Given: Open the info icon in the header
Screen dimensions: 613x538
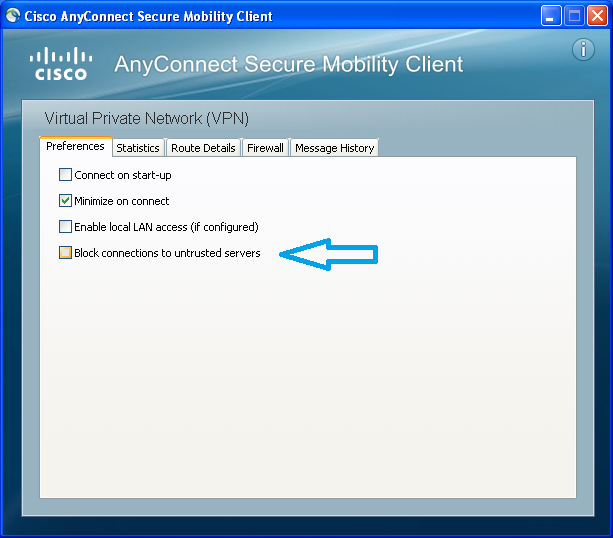Looking at the screenshot, I should (x=583, y=50).
